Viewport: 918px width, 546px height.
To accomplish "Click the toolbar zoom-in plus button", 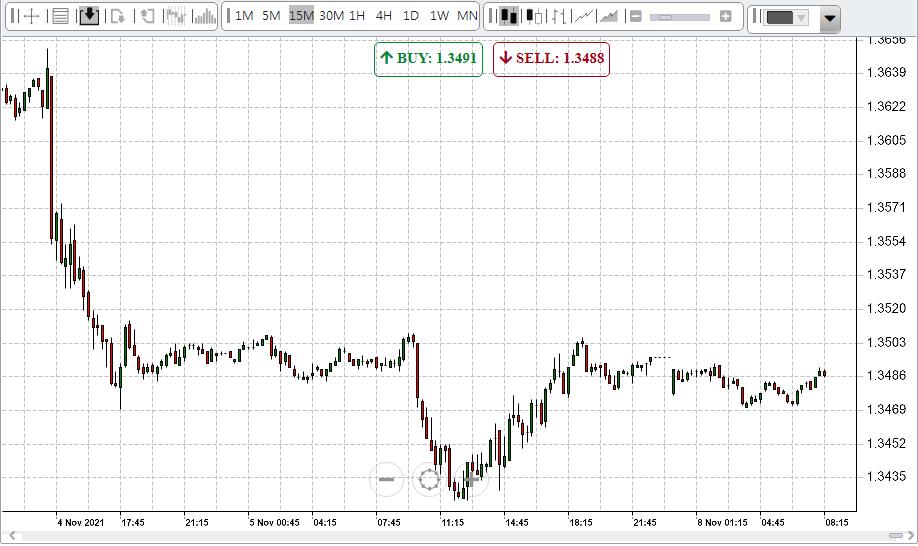I will coord(725,17).
